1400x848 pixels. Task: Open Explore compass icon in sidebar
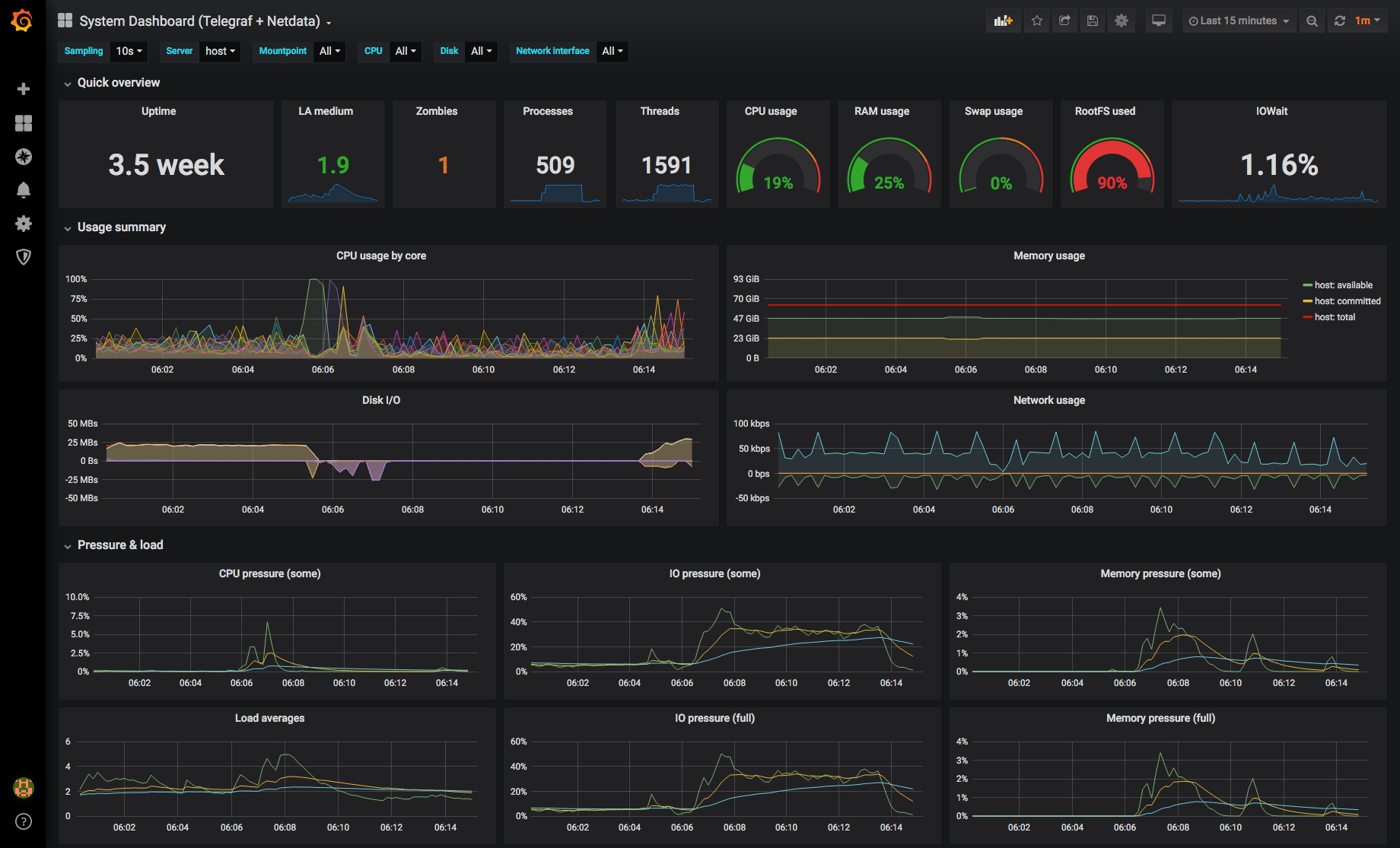click(x=24, y=157)
